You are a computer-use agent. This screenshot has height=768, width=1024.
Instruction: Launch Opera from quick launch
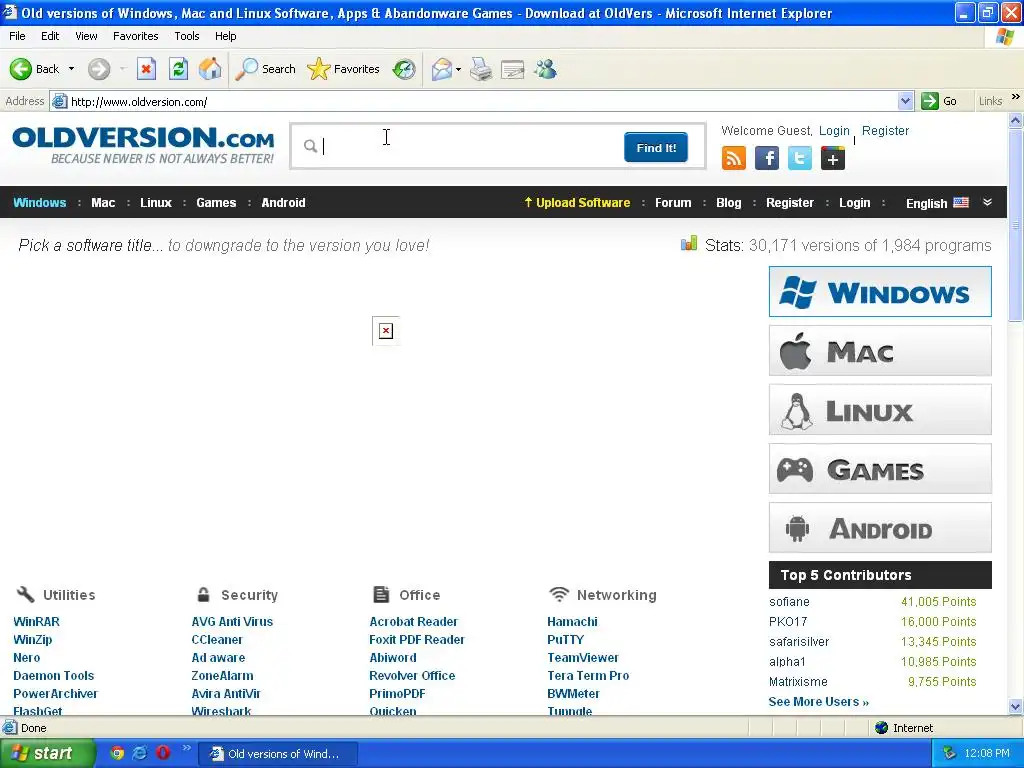click(x=163, y=753)
